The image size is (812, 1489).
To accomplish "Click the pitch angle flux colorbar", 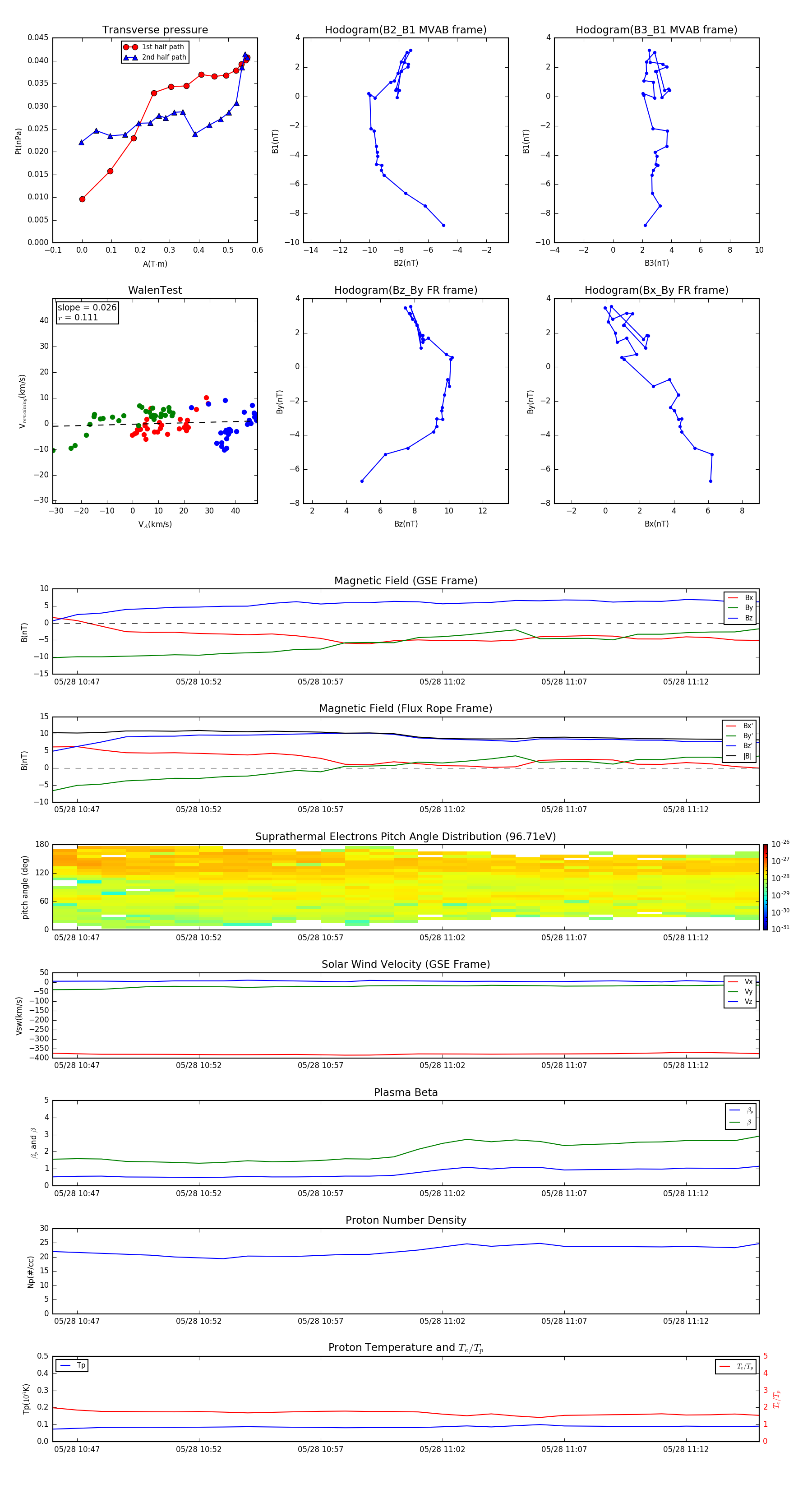I will (x=765, y=887).
